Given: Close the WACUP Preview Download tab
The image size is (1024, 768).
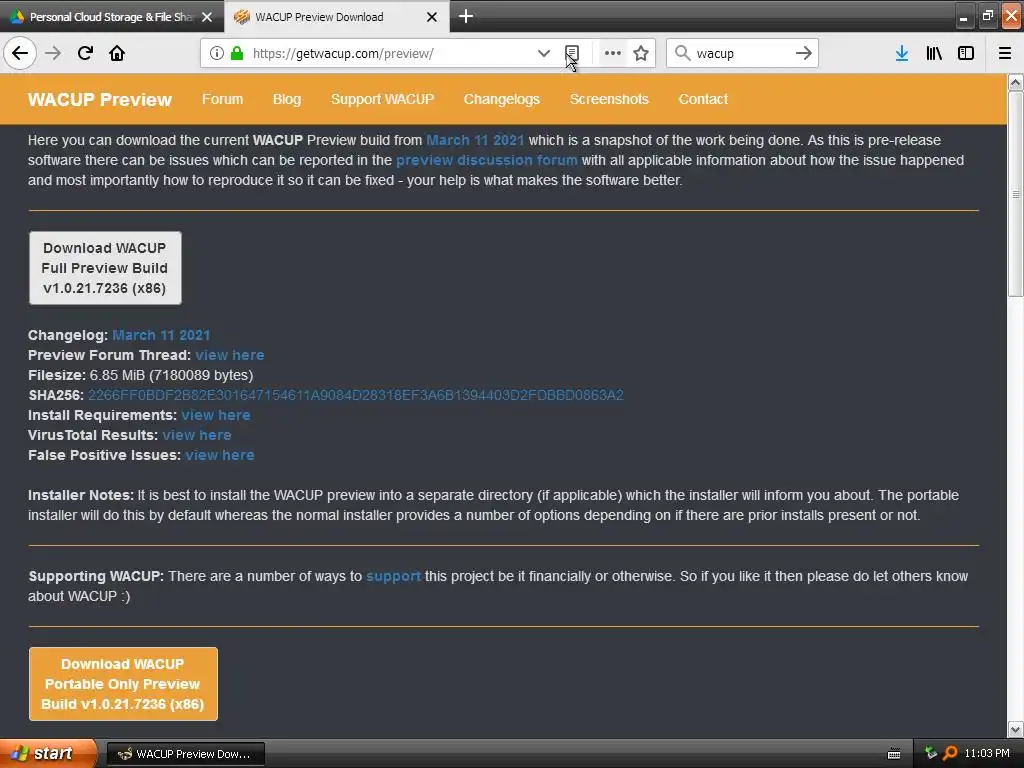Looking at the screenshot, I should [x=432, y=17].
